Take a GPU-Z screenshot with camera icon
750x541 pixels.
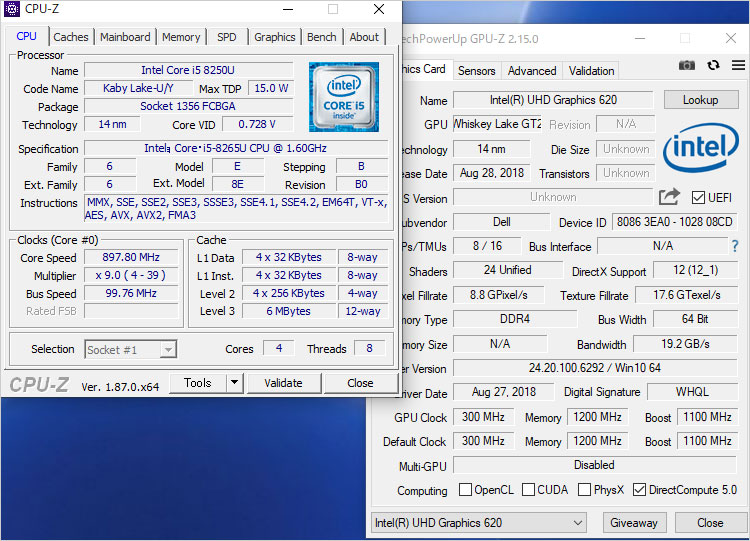pos(686,65)
